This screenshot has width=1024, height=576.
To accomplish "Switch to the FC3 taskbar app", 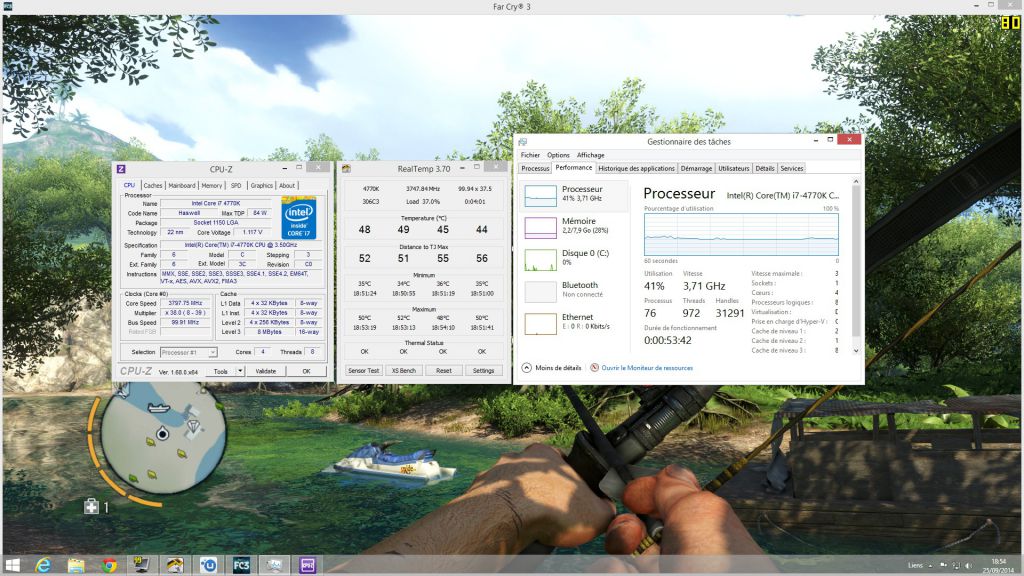I will click(x=241, y=565).
